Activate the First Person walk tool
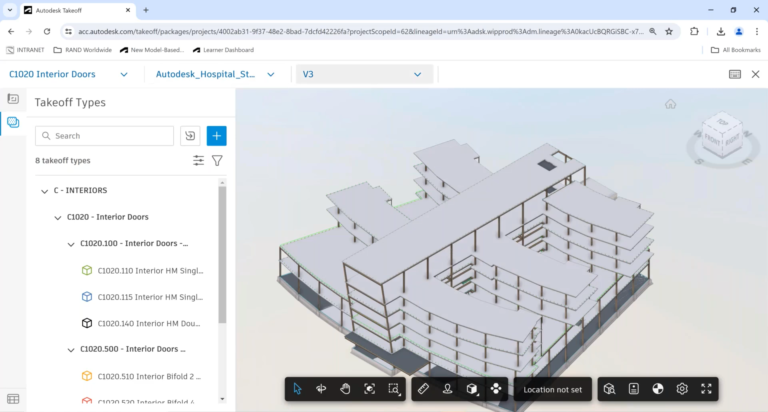The image size is (768, 412). 447,389
